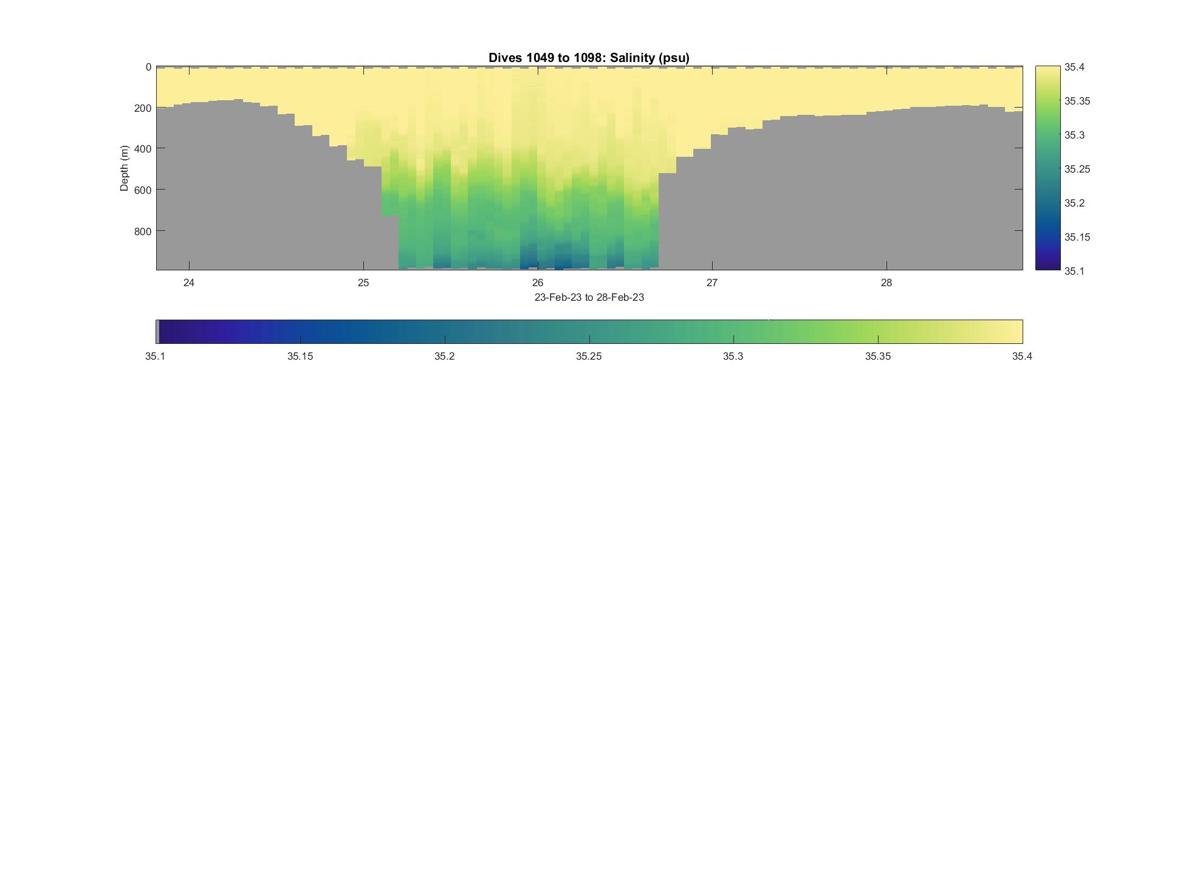Click horizontal colorbar label 35.1
The width and height of the screenshot is (1200, 885).
[x=156, y=356]
